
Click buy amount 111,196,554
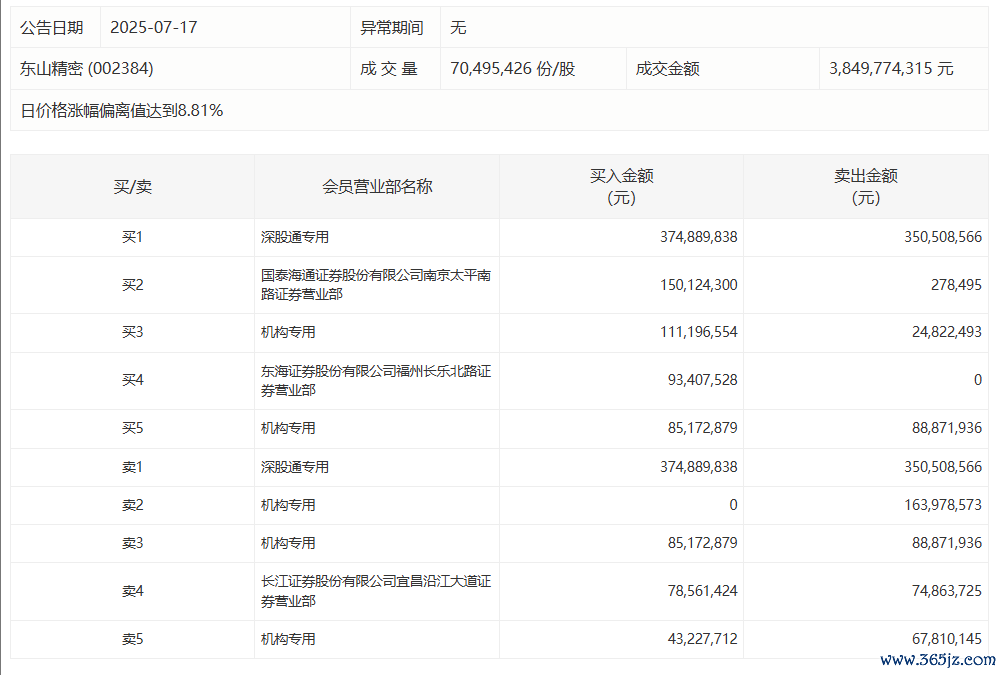[x=699, y=332]
